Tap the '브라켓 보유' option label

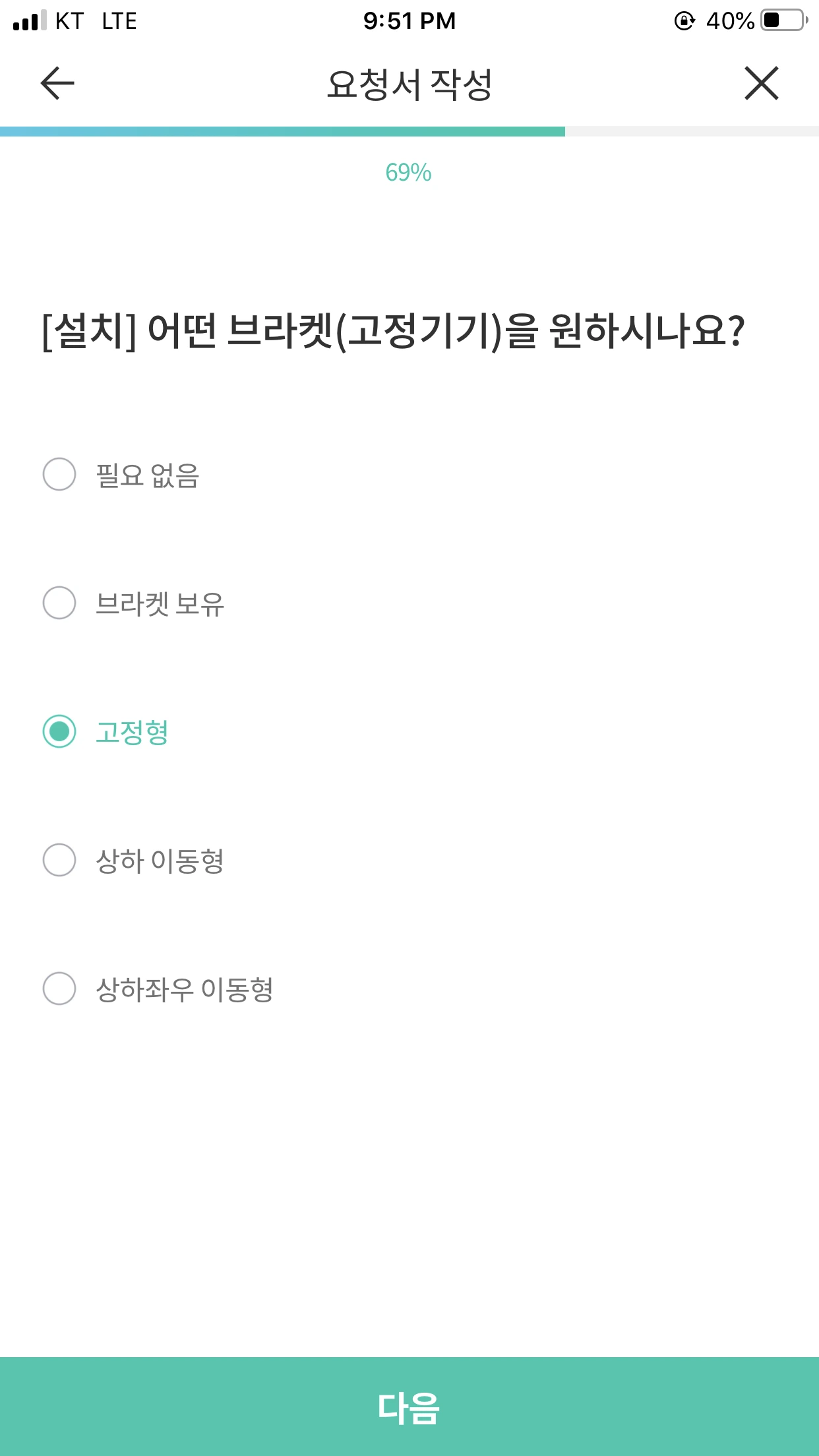click(160, 603)
